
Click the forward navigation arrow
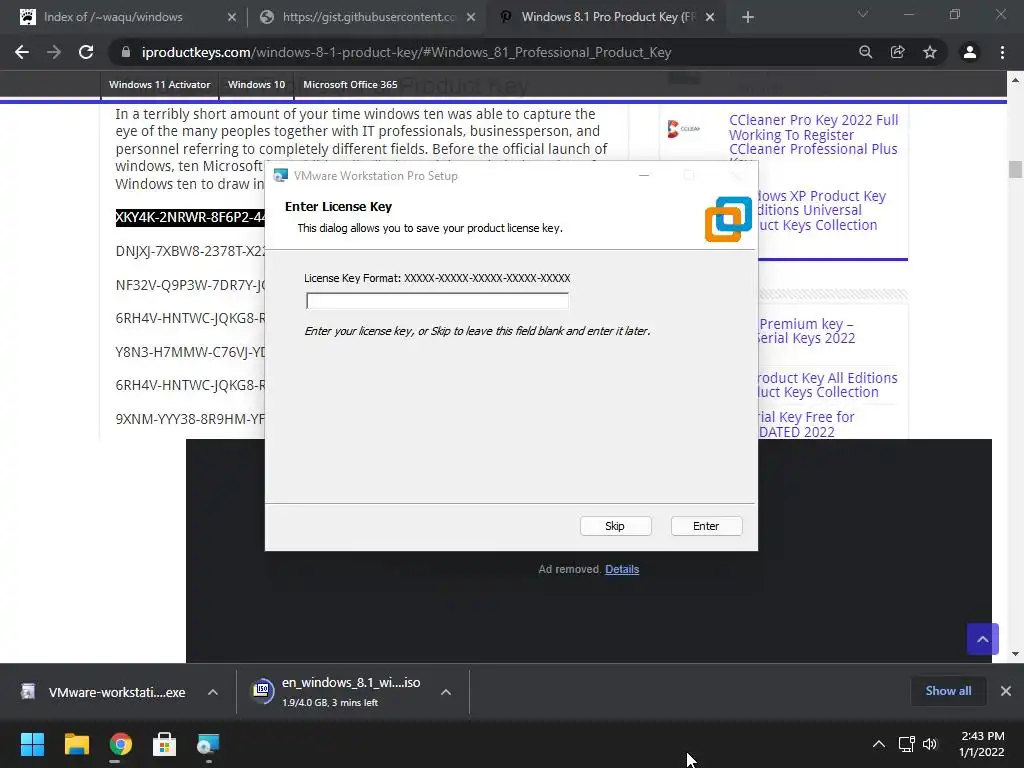54,52
